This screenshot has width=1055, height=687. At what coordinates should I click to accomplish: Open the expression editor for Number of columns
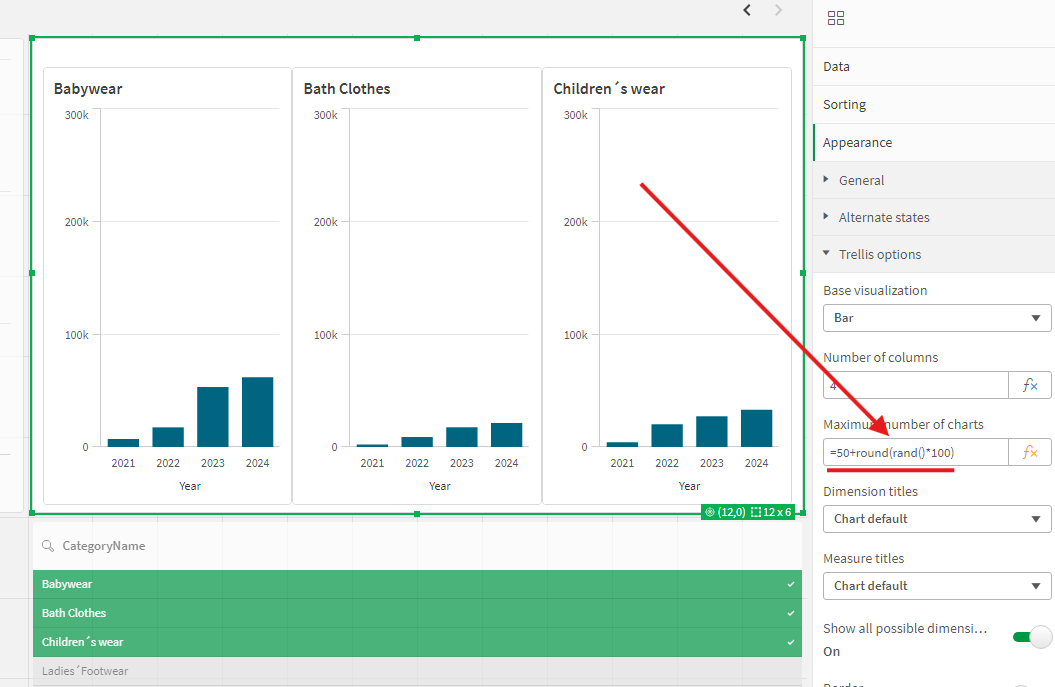[1029, 384]
